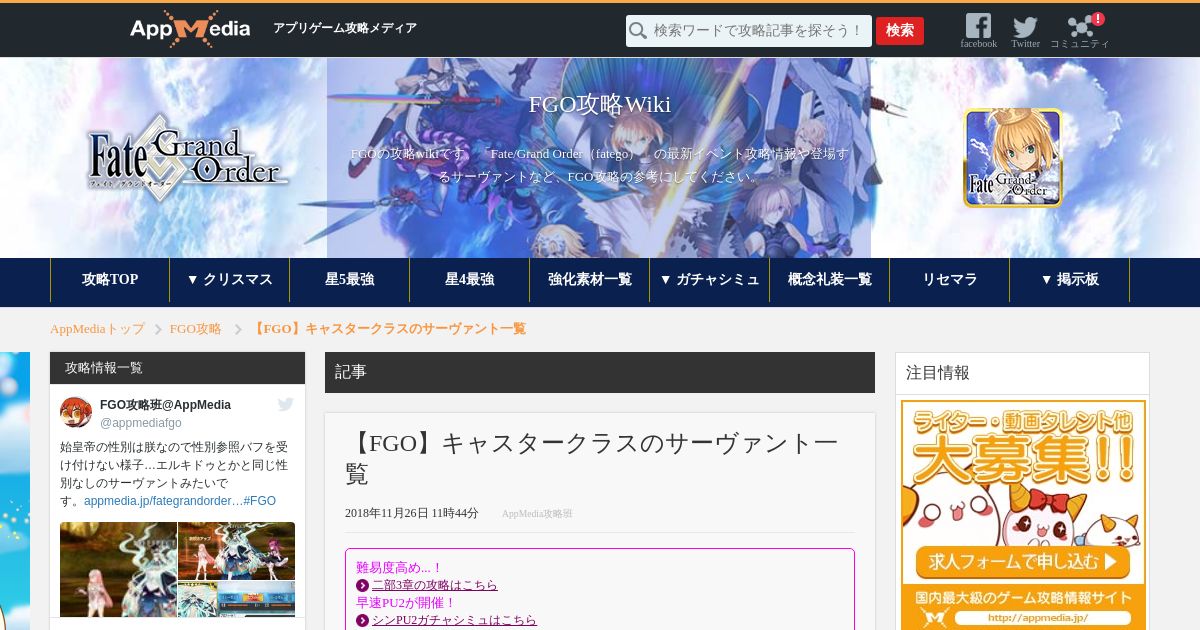The image size is (1200, 630).
Task: Open 二部3章の攻略はこちら link
Action: point(435,585)
